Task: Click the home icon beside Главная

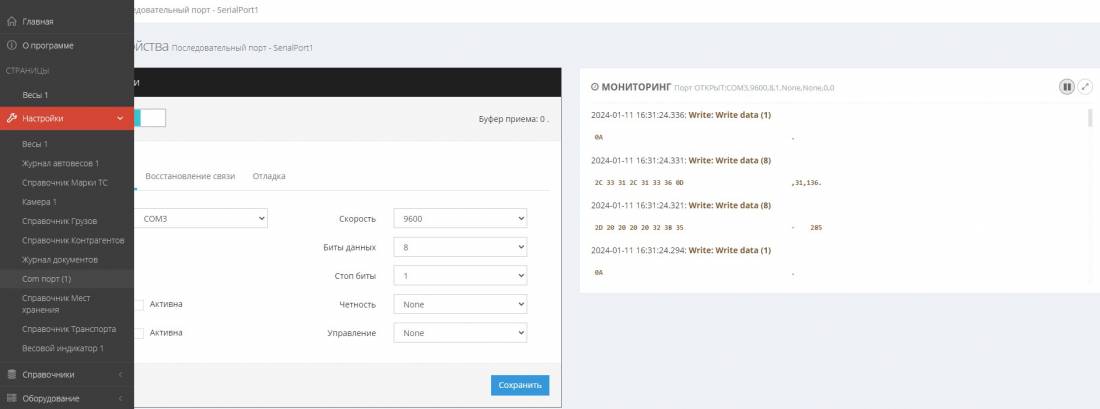Action: coord(11,22)
